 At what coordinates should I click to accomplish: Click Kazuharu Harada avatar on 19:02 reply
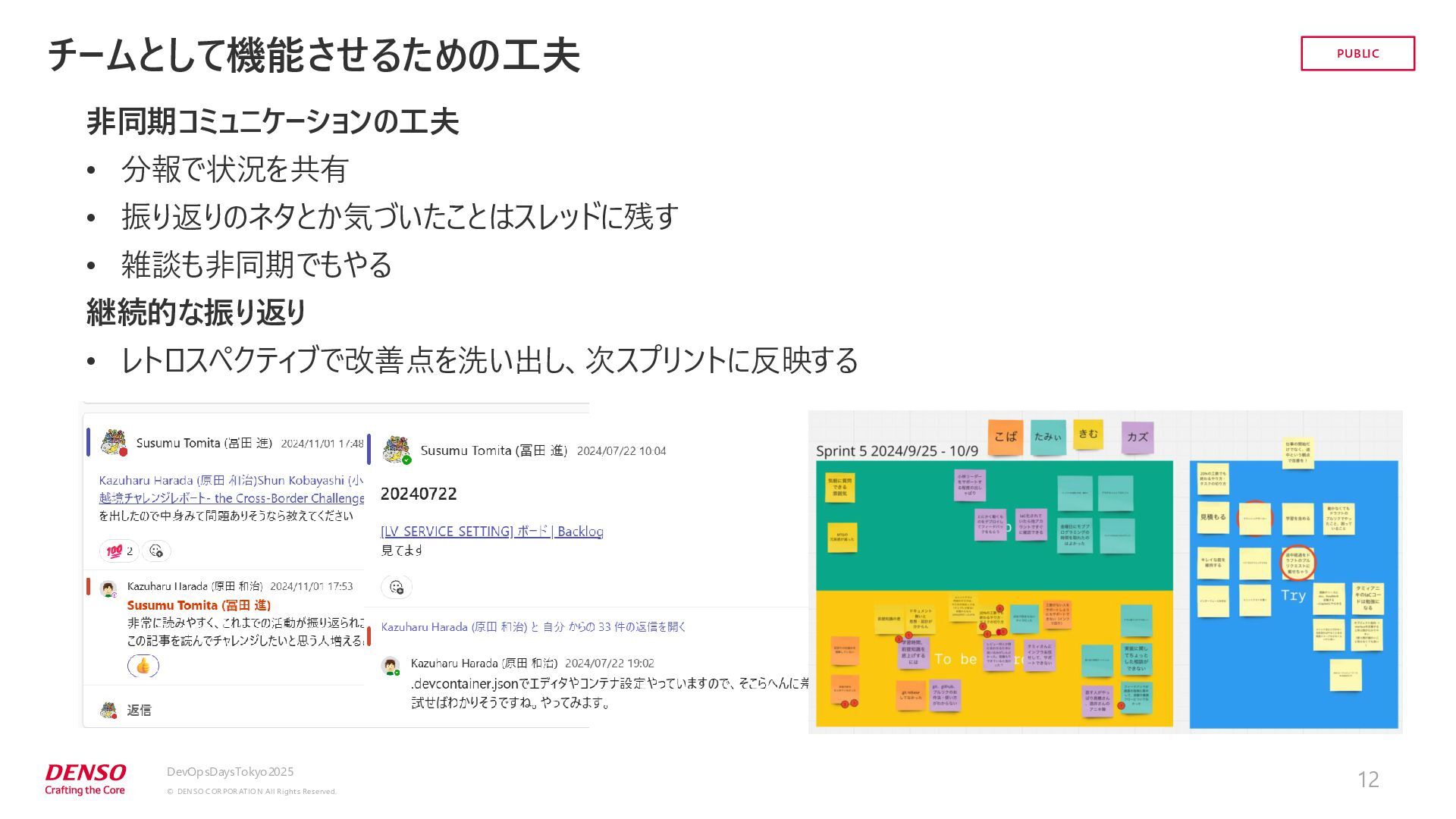[x=391, y=666]
